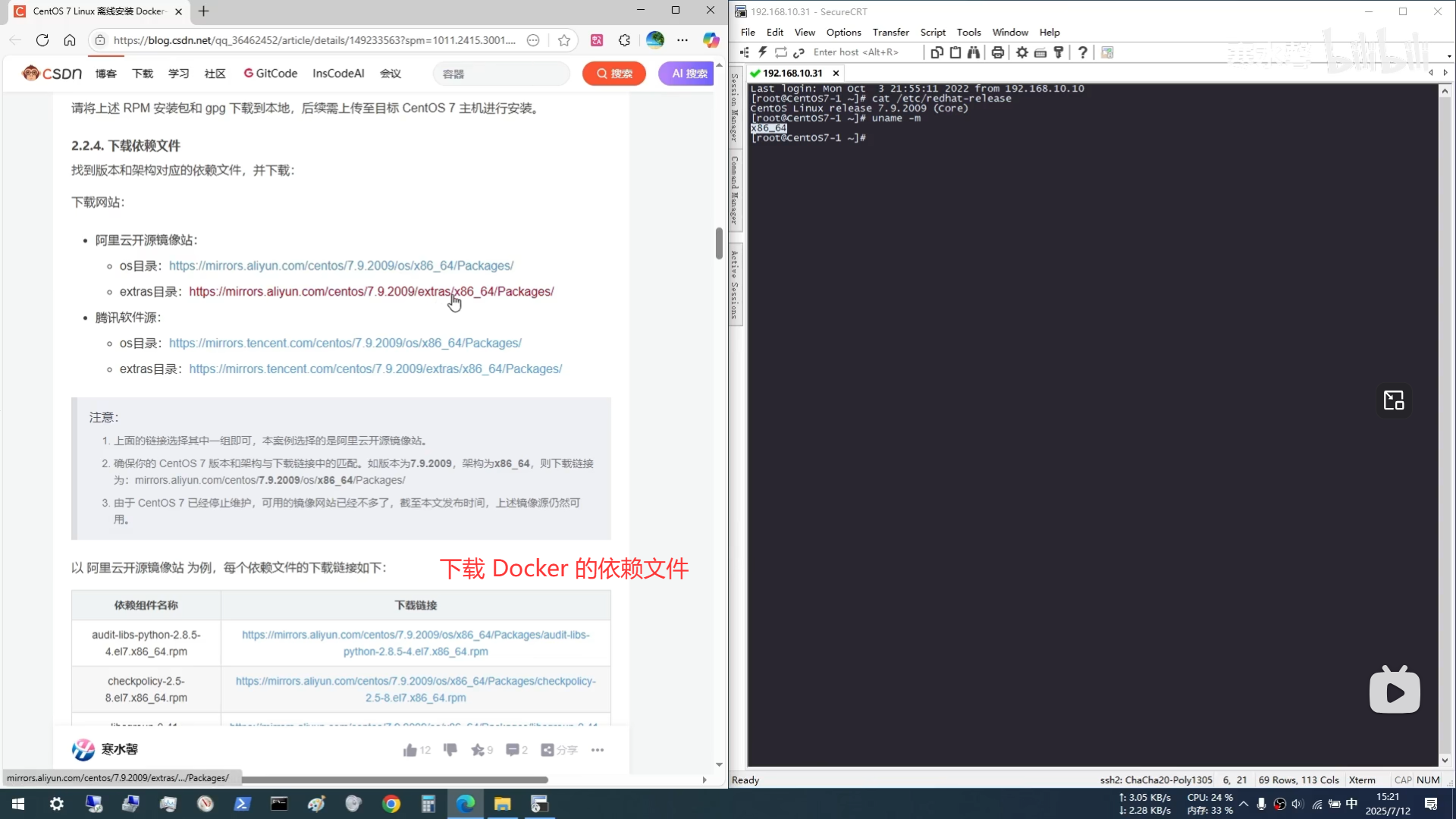Click the Session Manager connect icon in the toolbar
This screenshot has width=1456, height=819.
click(x=745, y=52)
